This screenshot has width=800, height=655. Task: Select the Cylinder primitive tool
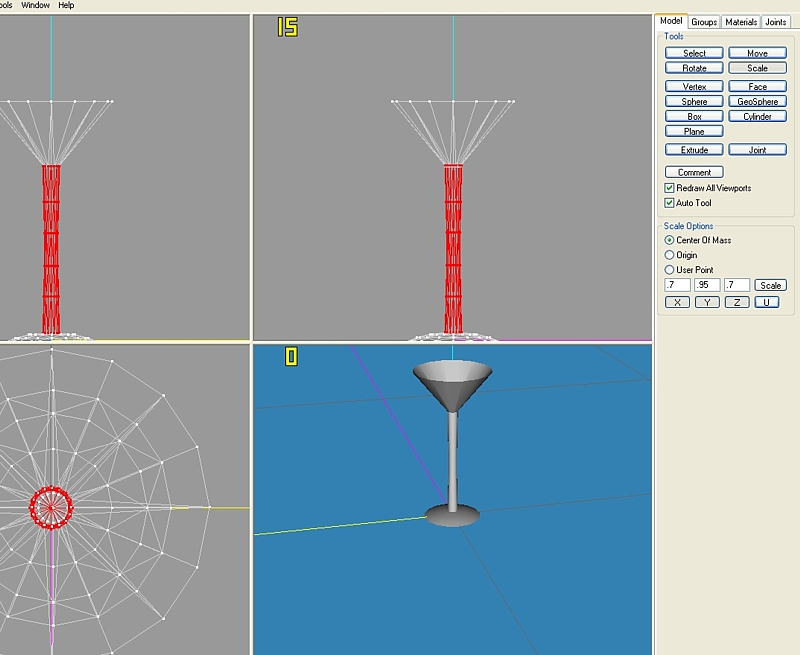point(757,117)
